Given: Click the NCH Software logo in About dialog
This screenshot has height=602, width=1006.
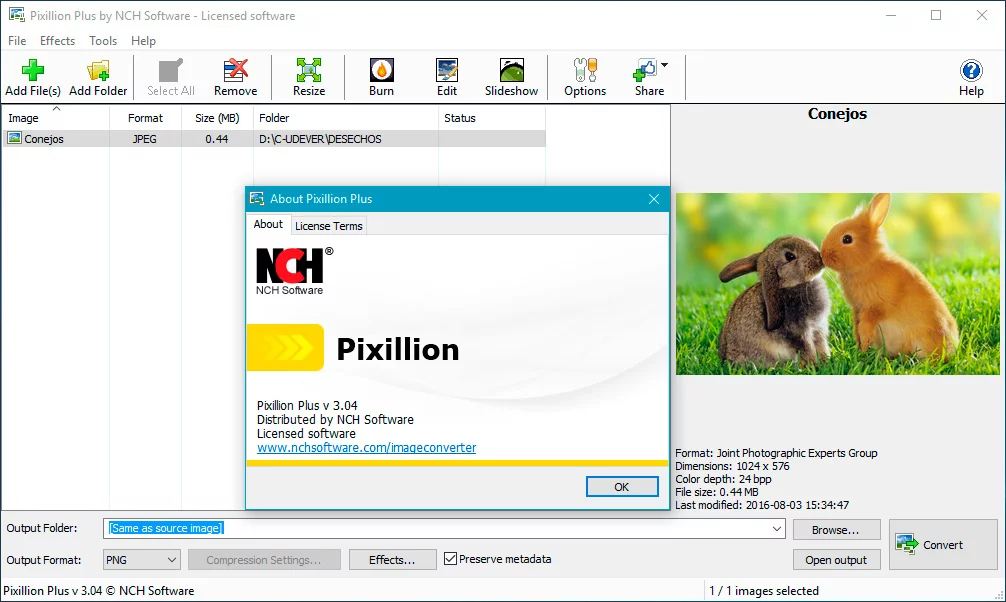Looking at the screenshot, I should coord(294,271).
